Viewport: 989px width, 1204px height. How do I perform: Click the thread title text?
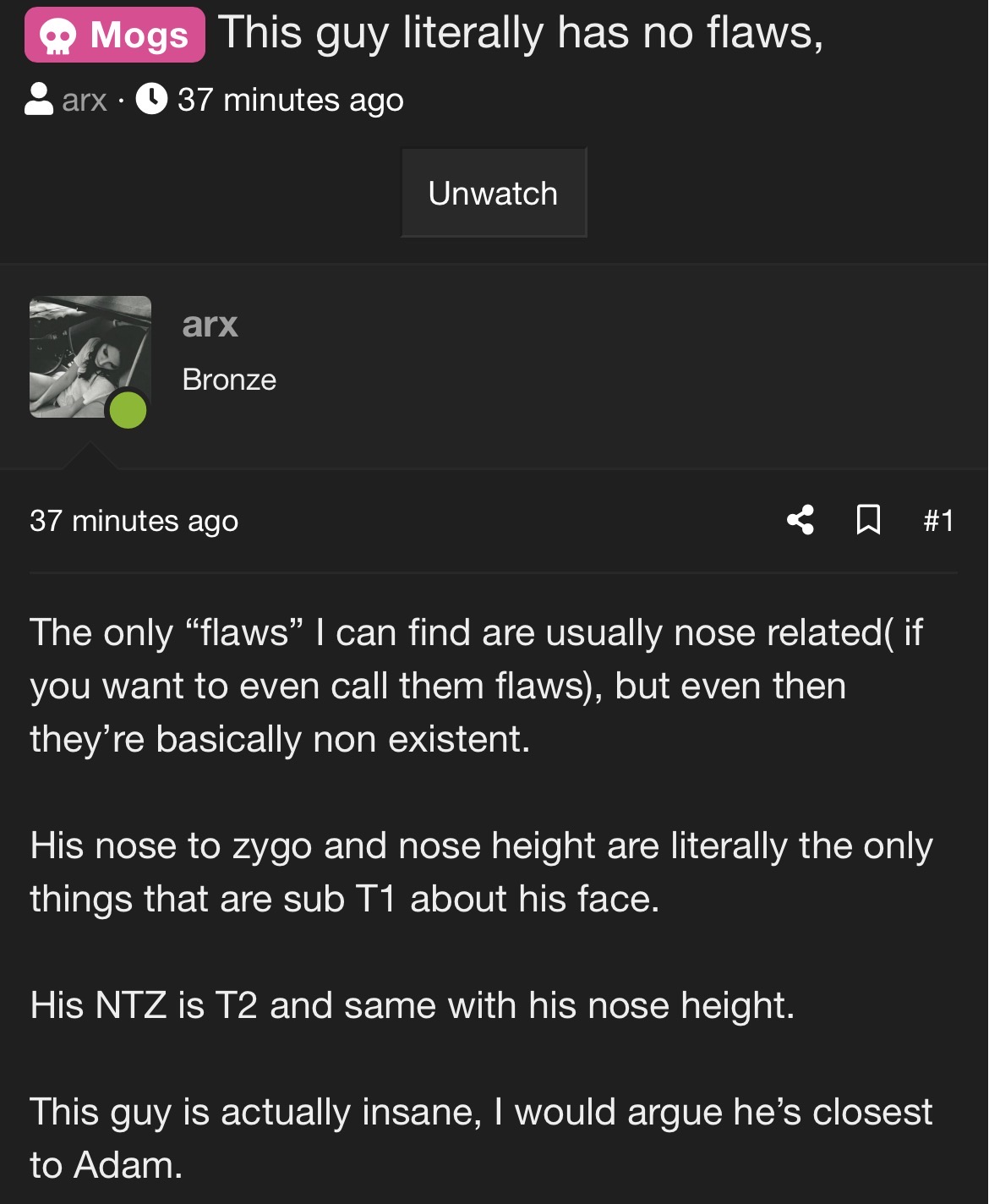(521, 34)
